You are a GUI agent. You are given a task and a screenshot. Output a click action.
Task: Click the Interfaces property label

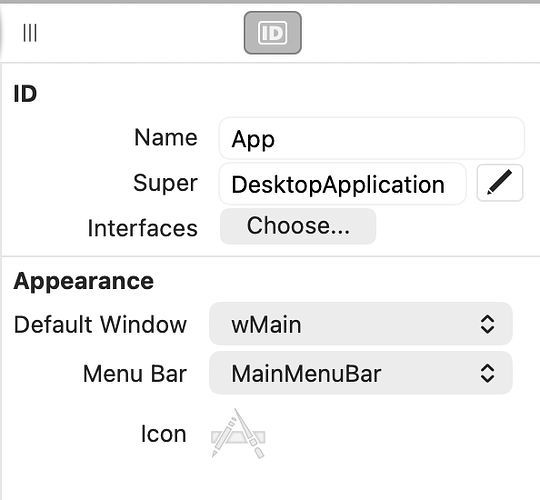coord(143,228)
